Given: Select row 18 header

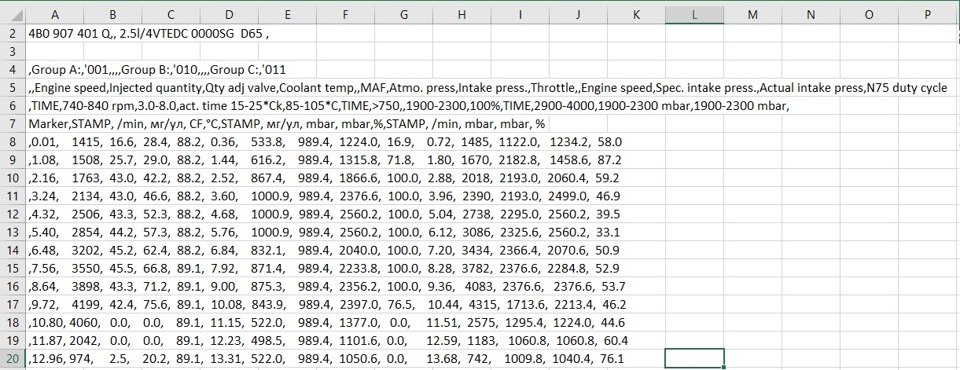Looking at the screenshot, I should [12, 322].
